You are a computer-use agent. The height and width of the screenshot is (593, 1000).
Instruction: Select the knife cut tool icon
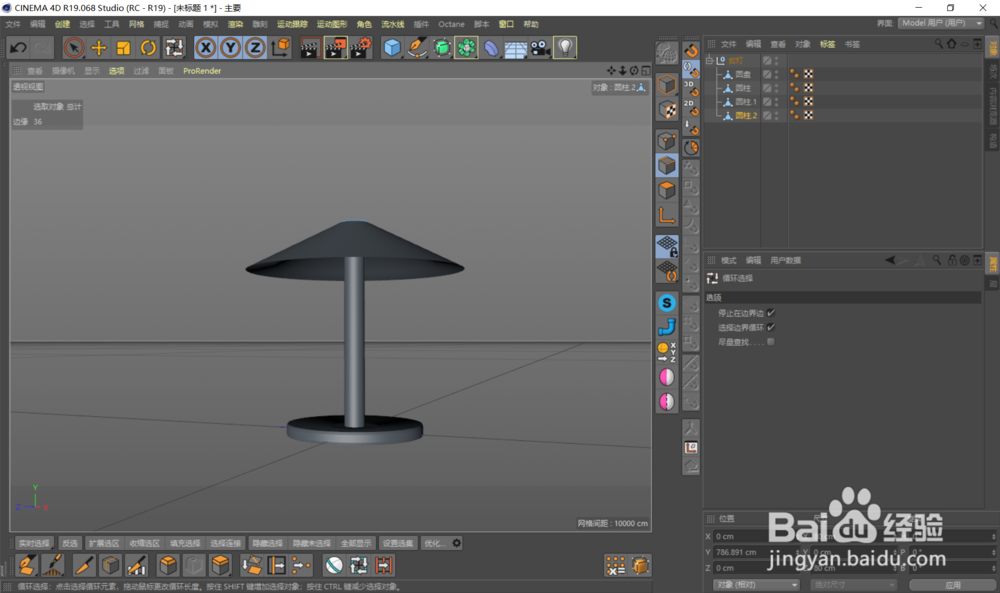coord(84,566)
